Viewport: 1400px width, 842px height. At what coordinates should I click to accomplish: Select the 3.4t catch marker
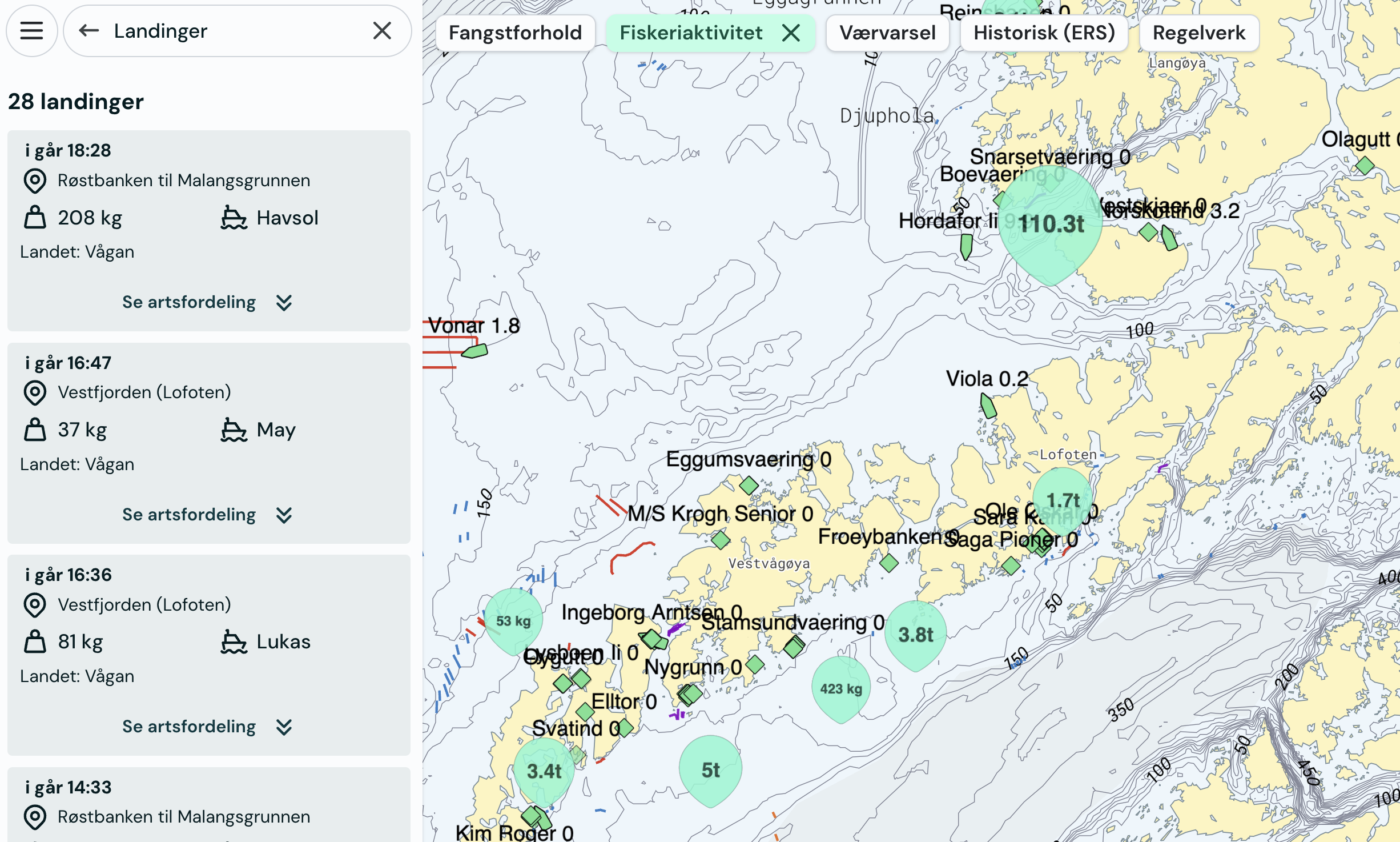[x=544, y=771]
